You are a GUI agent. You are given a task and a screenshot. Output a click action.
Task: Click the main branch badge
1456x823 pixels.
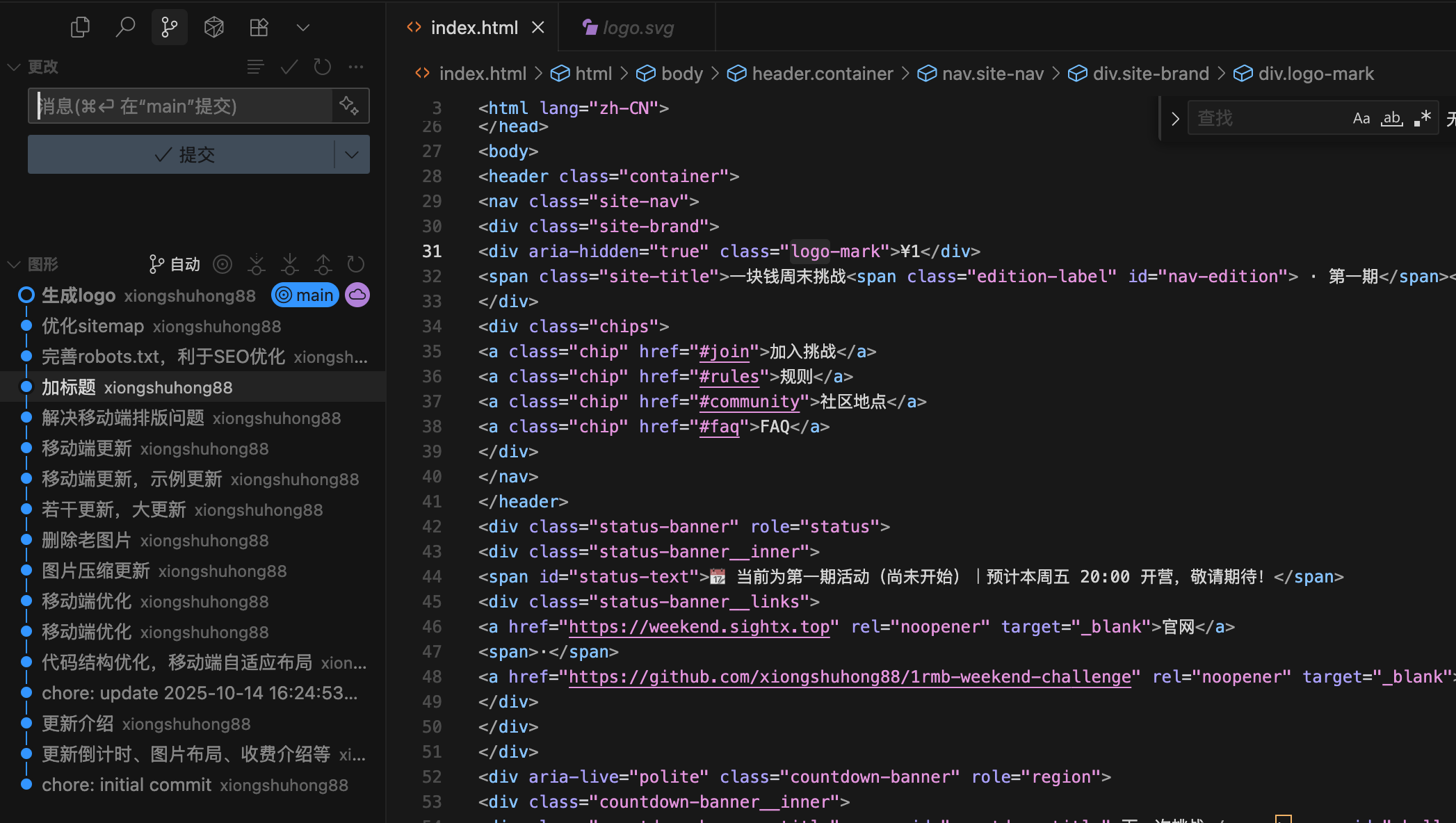pyautogui.click(x=305, y=295)
